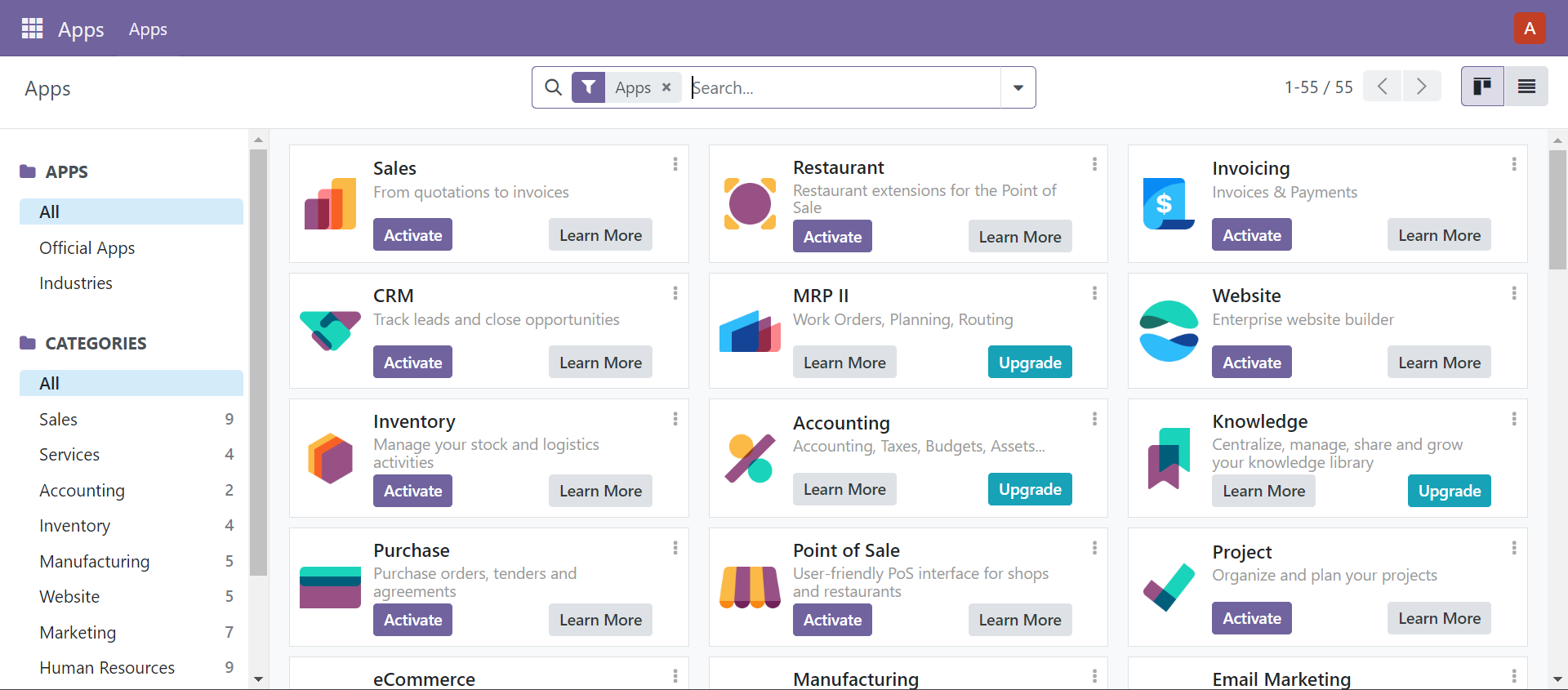Click the filter funnel icon
1568x690 pixels.
coord(588,87)
